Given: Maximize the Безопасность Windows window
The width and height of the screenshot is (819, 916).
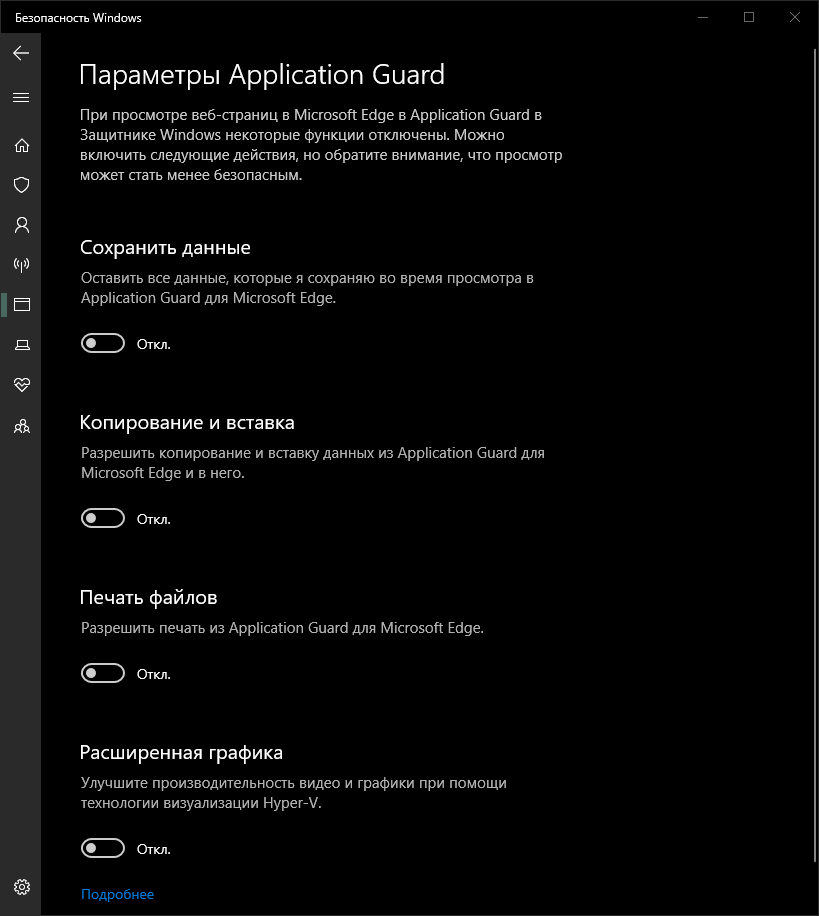Looking at the screenshot, I should point(749,17).
